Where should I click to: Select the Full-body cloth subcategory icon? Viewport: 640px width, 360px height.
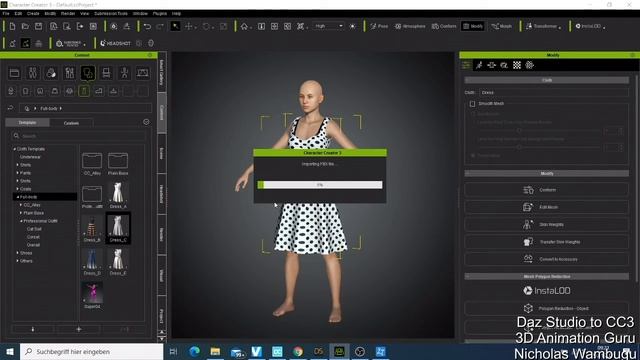[84, 91]
